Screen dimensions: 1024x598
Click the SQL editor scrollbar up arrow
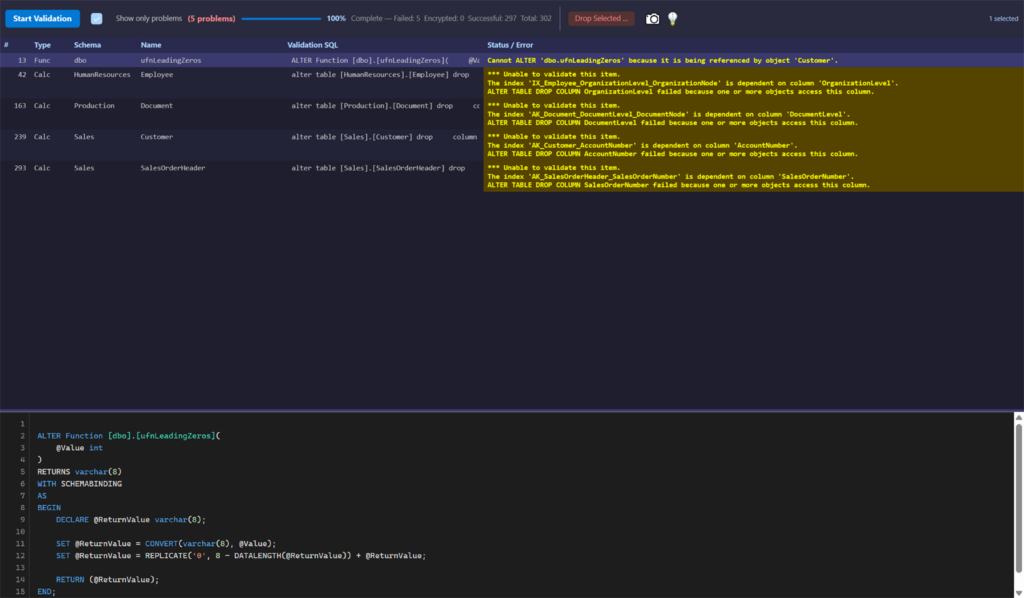click(x=1018, y=417)
